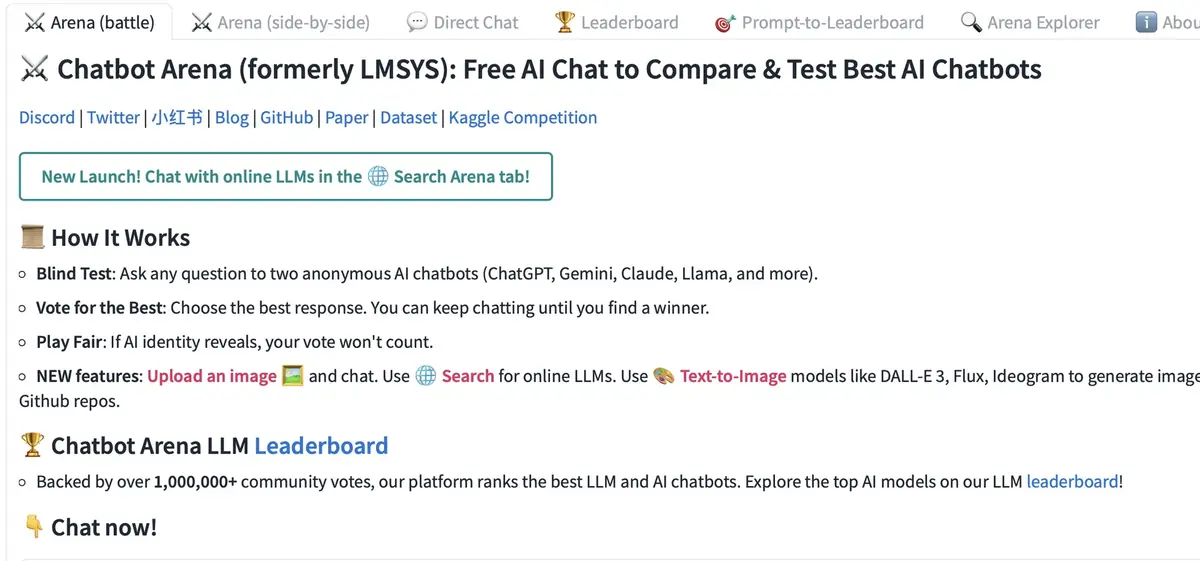Screen dimensions: 1200x561
Task: Open the Arena Explorer tab
Action: tap(1043, 22)
